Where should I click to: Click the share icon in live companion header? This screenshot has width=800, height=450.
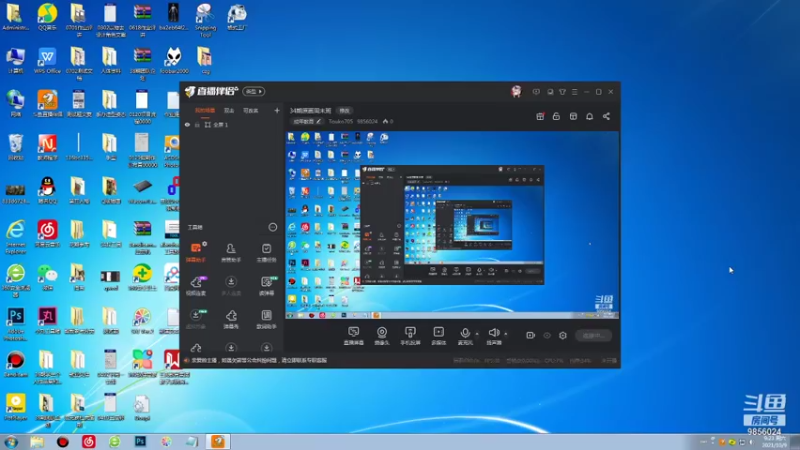click(x=606, y=116)
